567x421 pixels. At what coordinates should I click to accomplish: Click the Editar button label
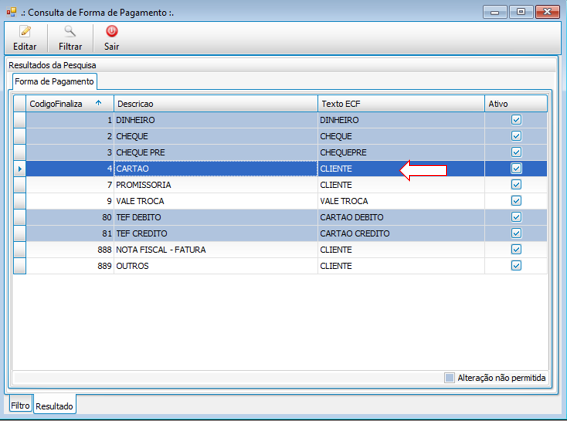coord(25,47)
